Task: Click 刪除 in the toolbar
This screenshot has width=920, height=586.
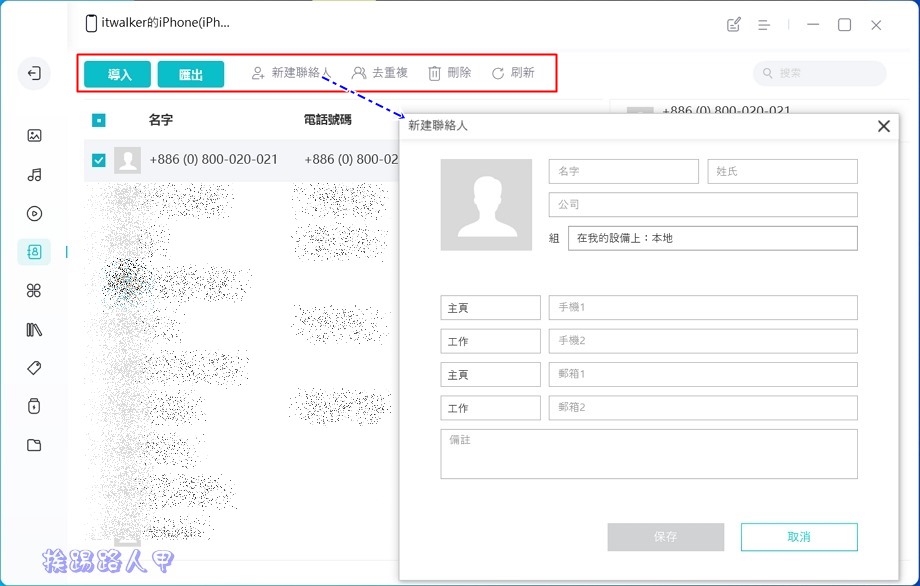Action: (449, 73)
